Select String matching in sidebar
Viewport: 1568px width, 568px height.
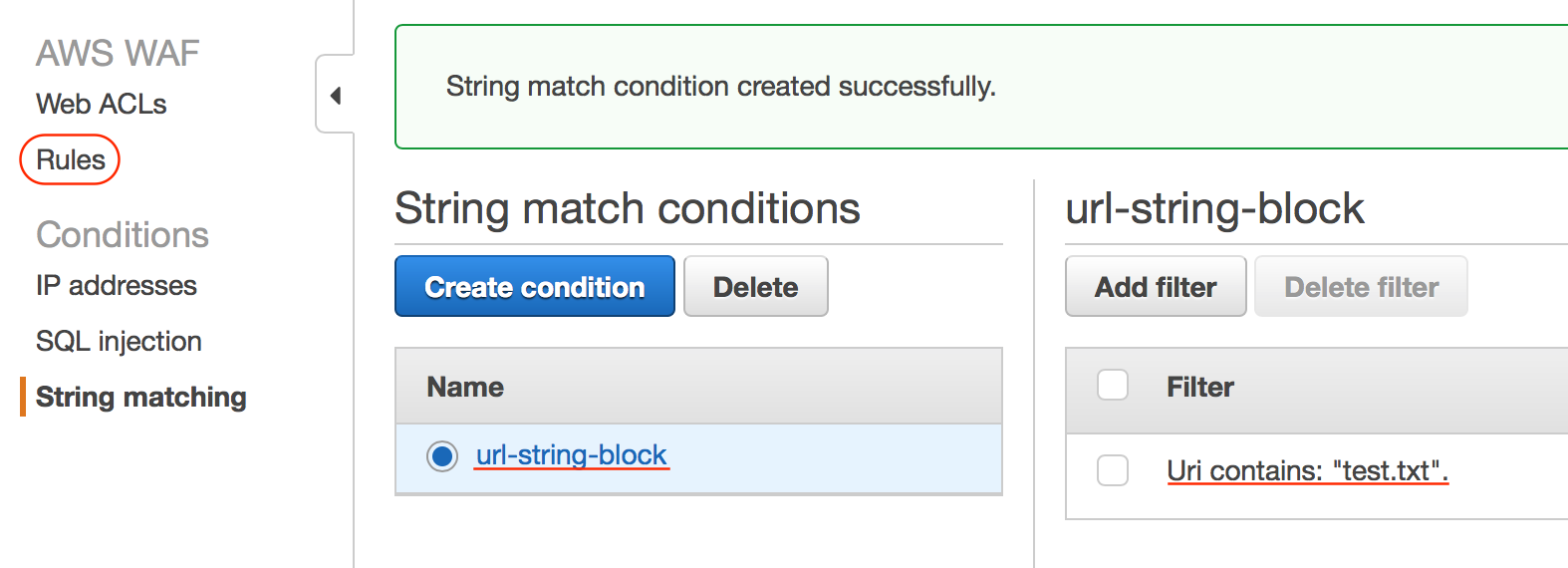[x=140, y=398]
